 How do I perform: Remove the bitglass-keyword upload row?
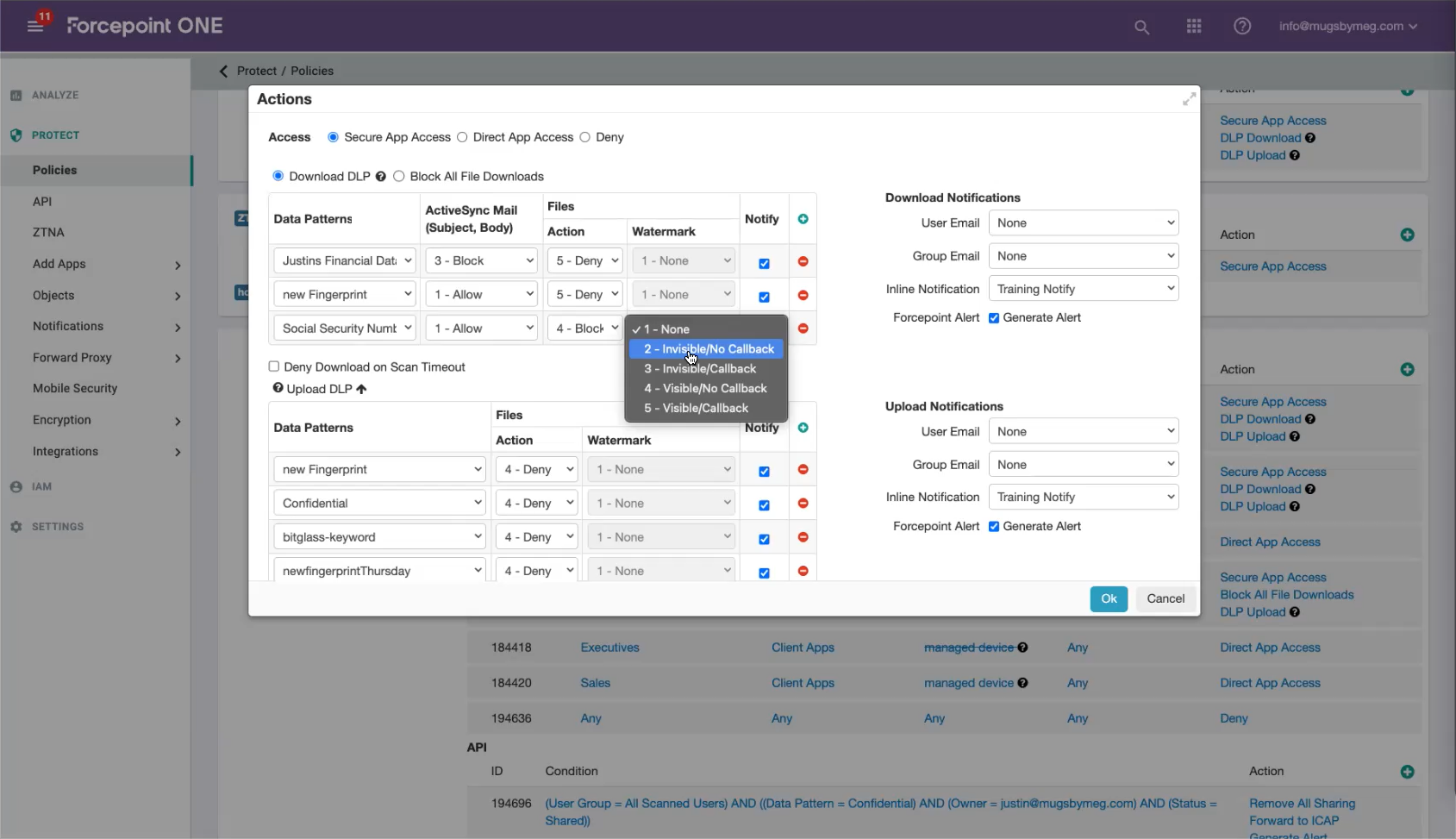803,537
